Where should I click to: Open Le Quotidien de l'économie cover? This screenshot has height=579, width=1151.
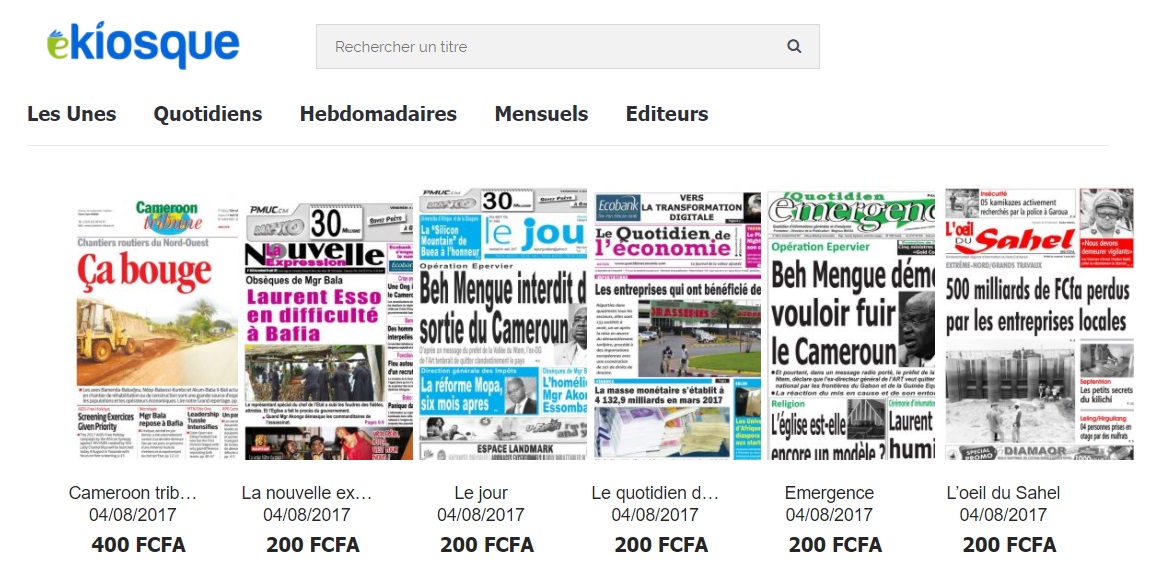click(678, 326)
